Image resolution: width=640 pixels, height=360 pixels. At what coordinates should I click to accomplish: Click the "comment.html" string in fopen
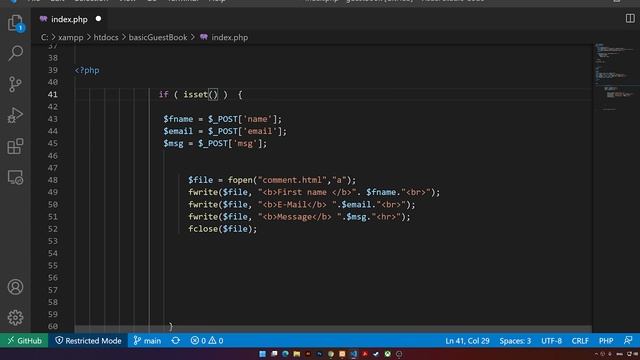click(293, 180)
